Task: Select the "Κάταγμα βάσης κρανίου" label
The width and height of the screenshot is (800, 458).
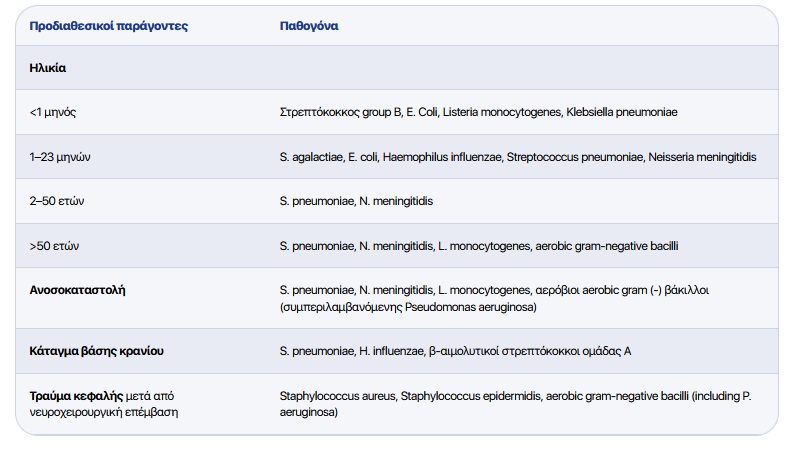Action: coord(97,351)
